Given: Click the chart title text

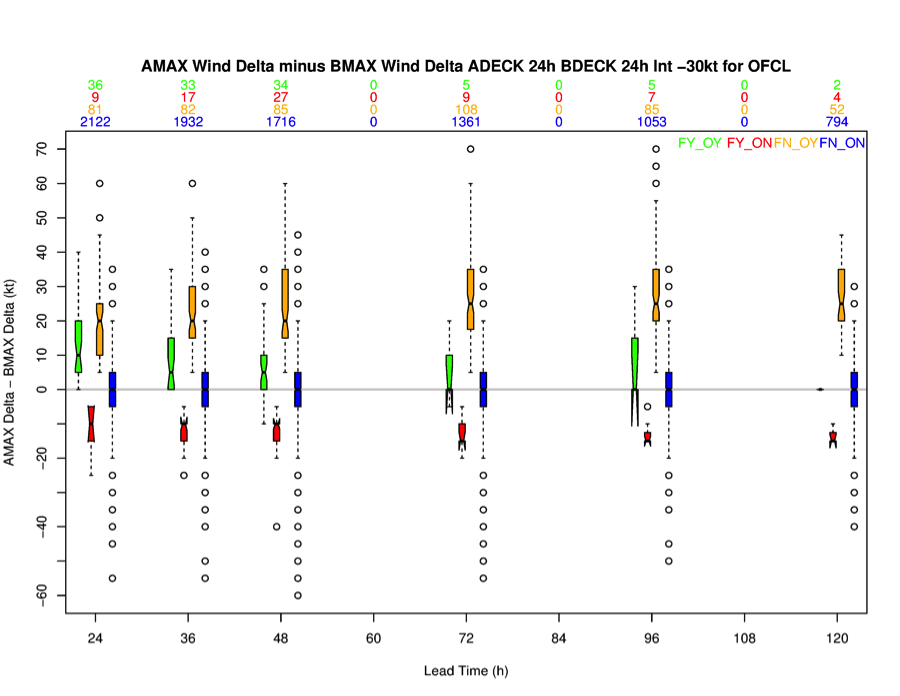Looking at the screenshot, I should click(x=466, y=67).
